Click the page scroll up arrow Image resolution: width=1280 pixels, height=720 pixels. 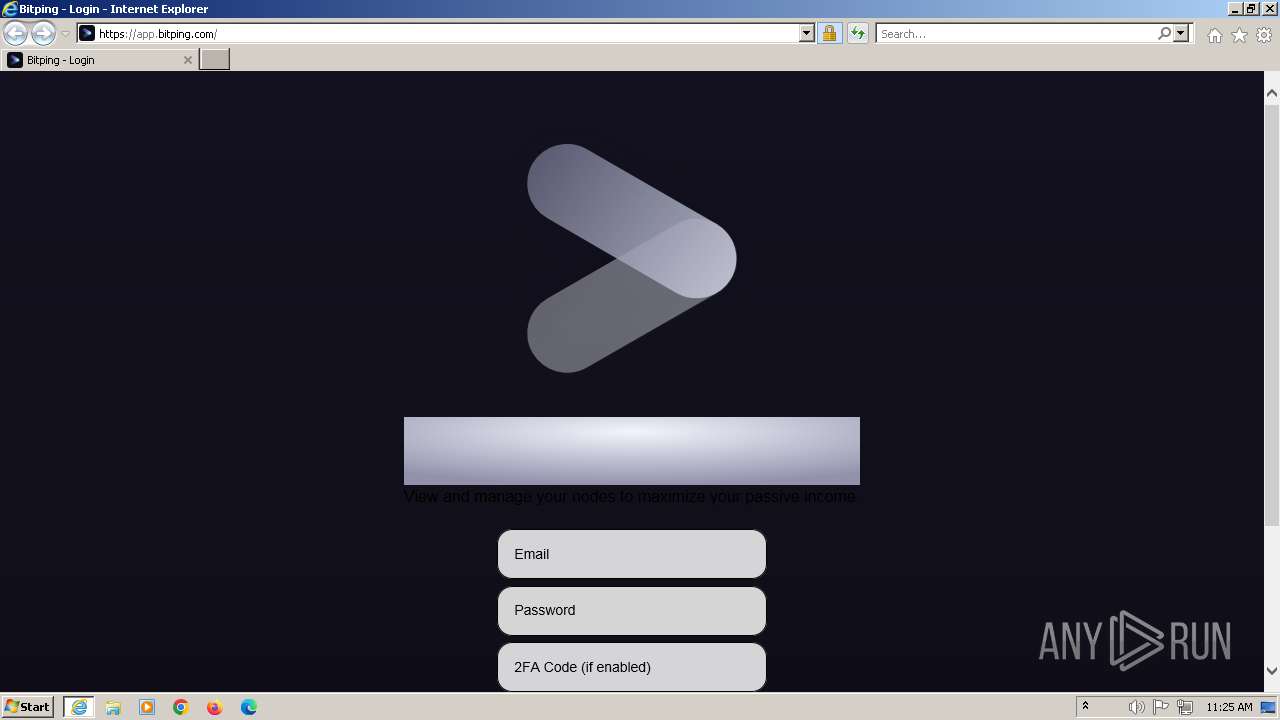1272,93
